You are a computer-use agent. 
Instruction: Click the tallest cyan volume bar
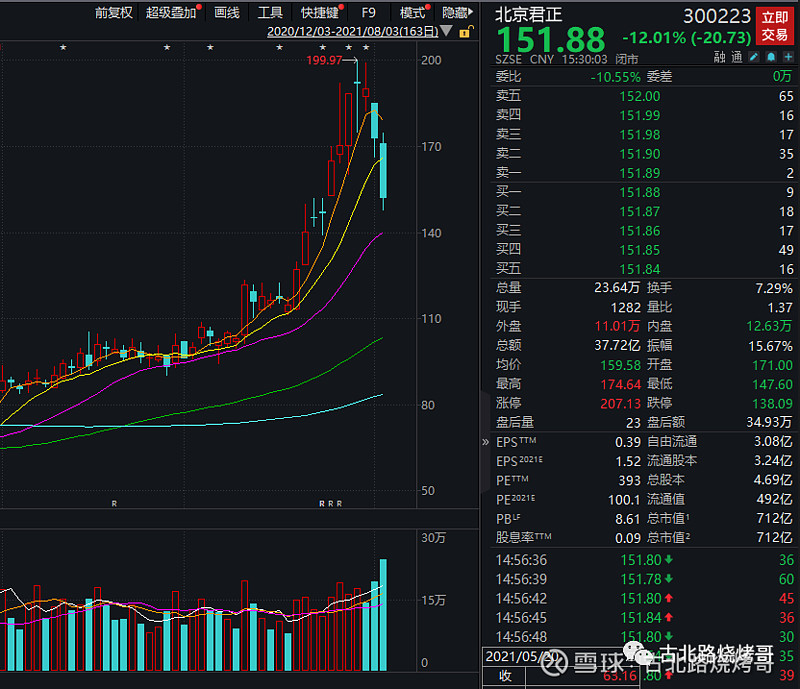pos(383,614)
